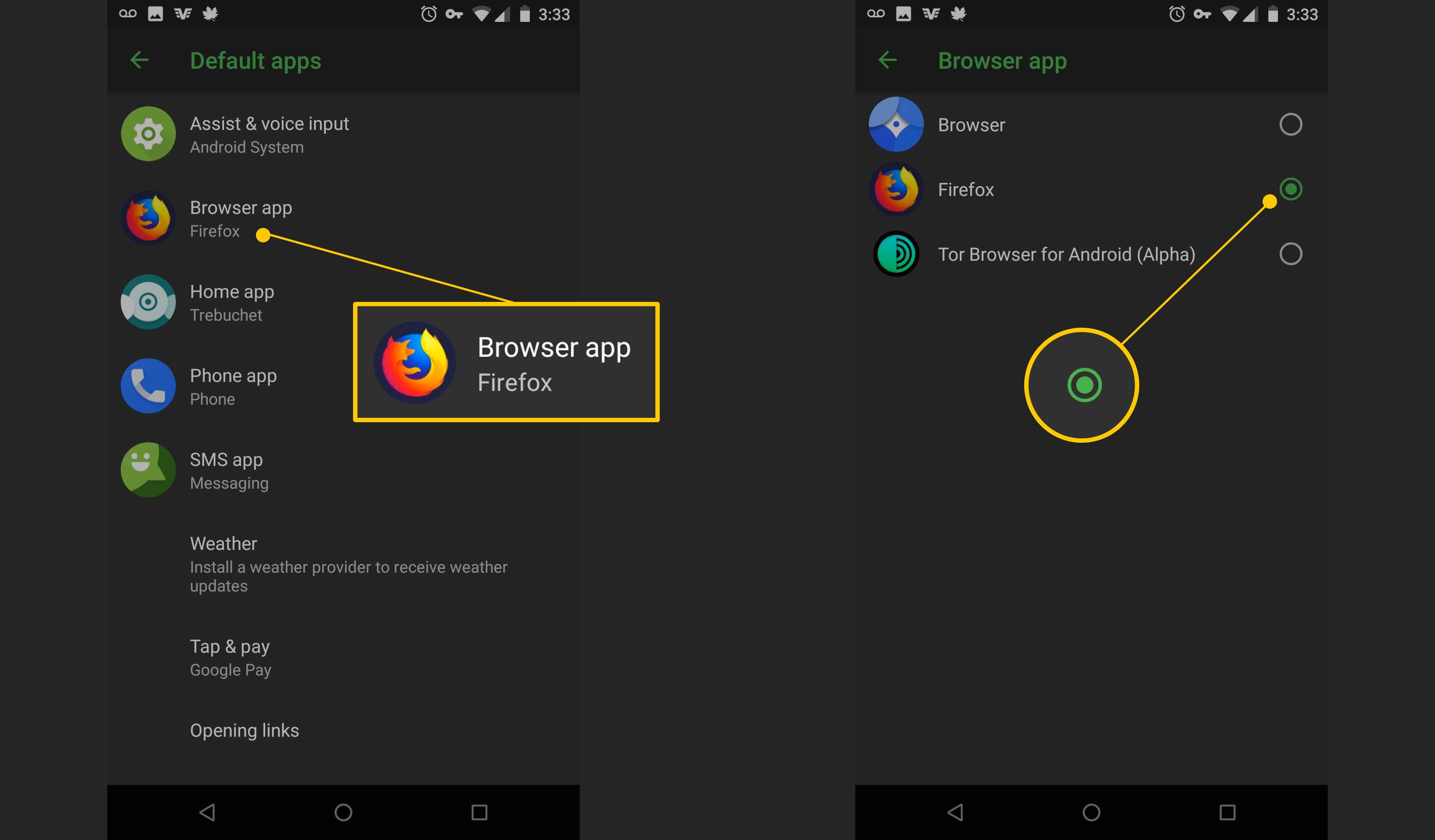The image size is (1435, 840).
Task: Click the back arrow on Default apps screen
Action: click(139, 61)
